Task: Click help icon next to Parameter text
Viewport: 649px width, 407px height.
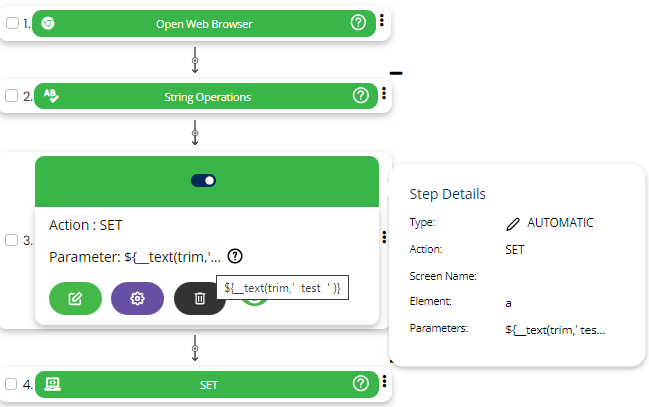Action: tap(249, 256)
